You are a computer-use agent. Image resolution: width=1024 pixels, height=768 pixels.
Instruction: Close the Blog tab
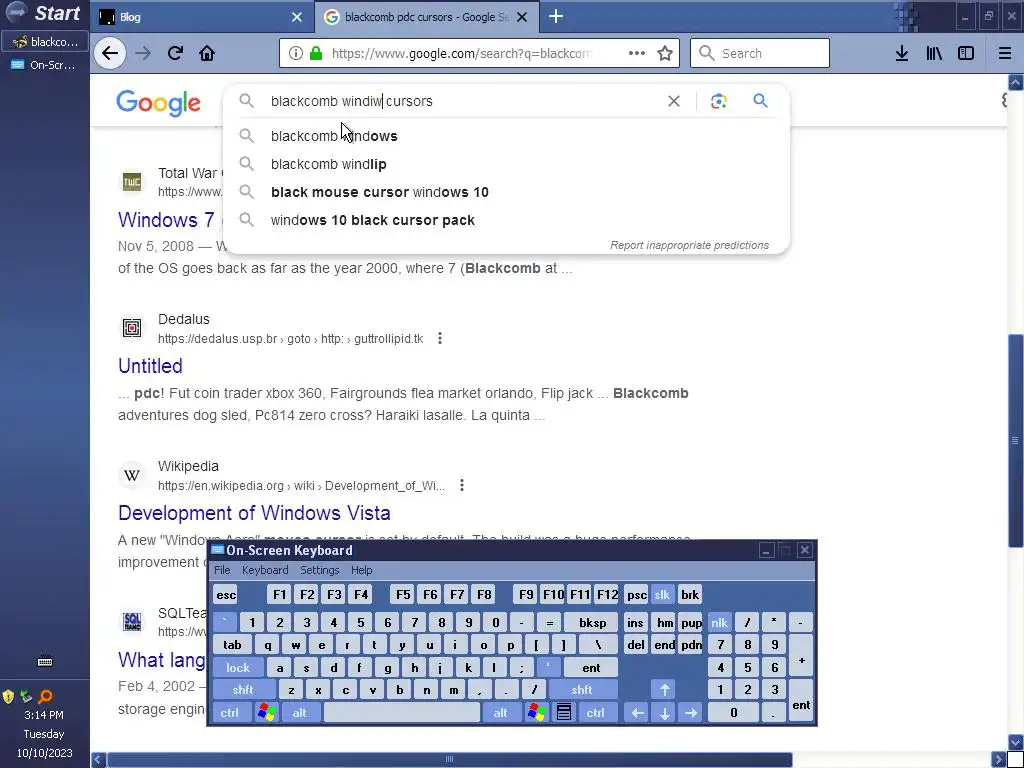pos(296,17)
